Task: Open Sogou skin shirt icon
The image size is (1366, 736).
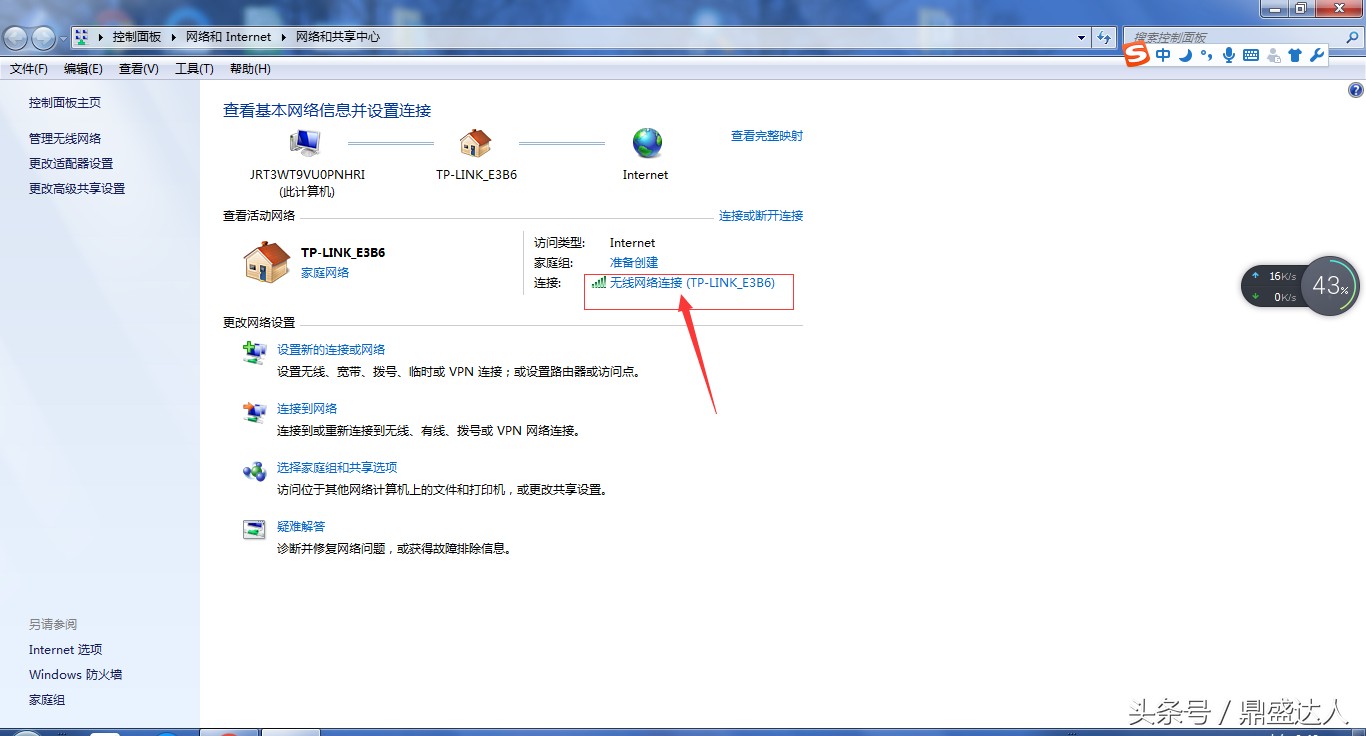Action: coord(1295,56)
